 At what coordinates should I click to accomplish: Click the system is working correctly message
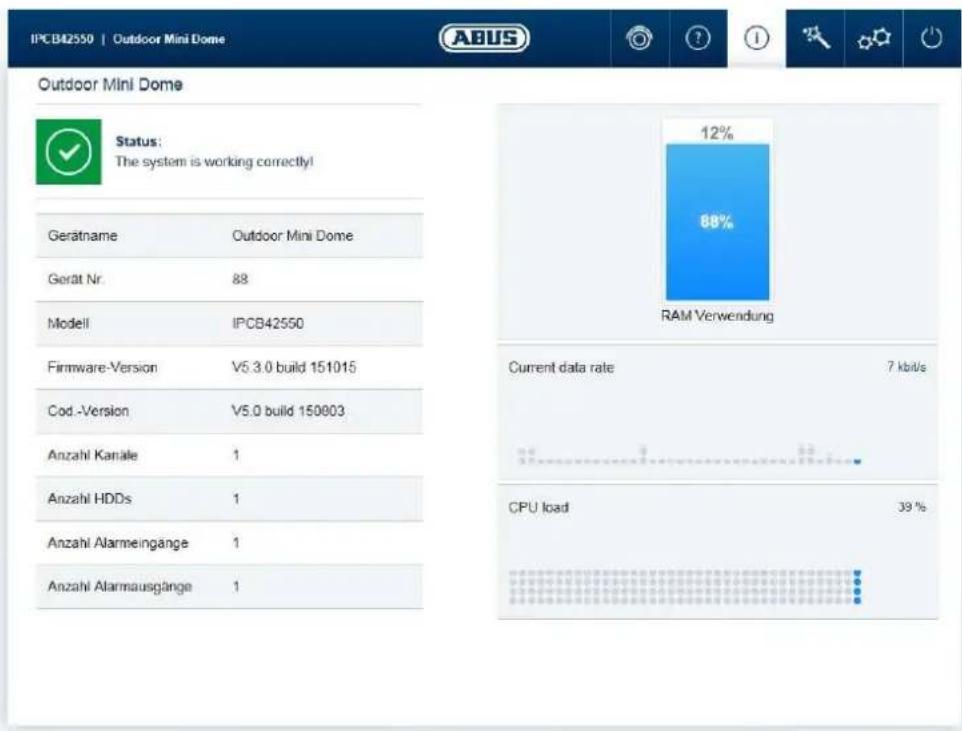coord(214,161)
